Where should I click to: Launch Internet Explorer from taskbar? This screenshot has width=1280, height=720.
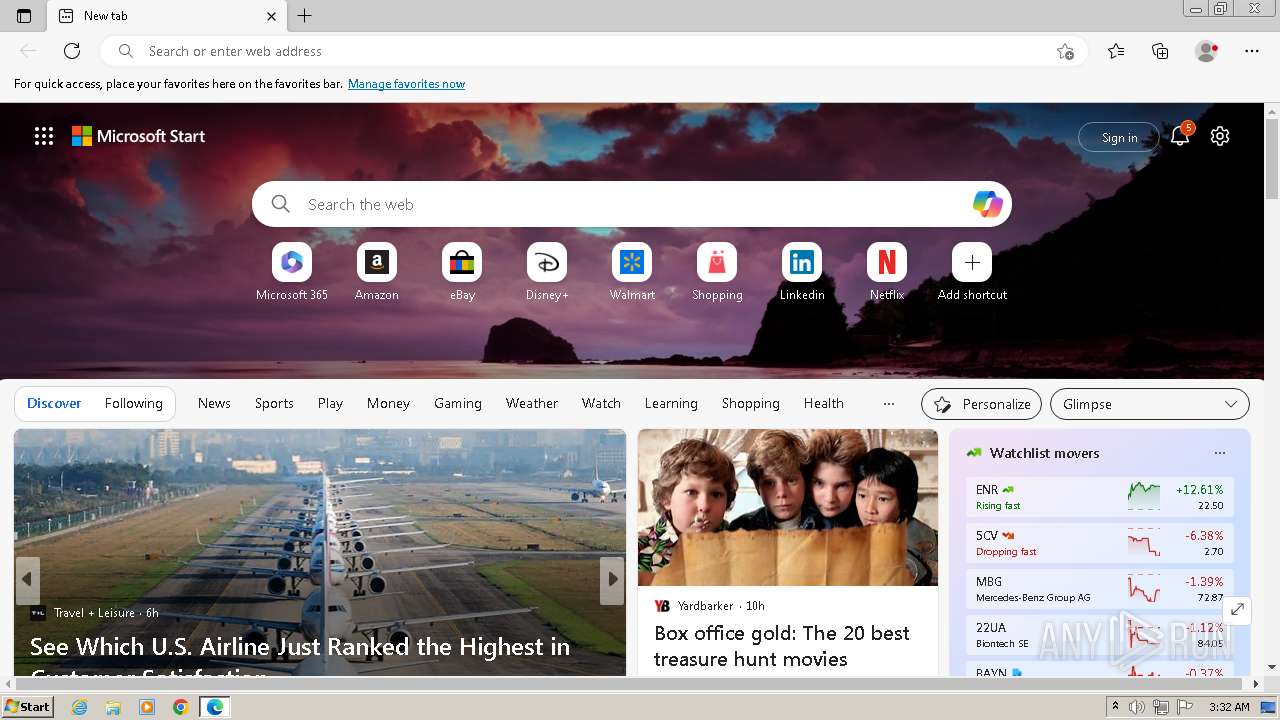tap(80, 707)
